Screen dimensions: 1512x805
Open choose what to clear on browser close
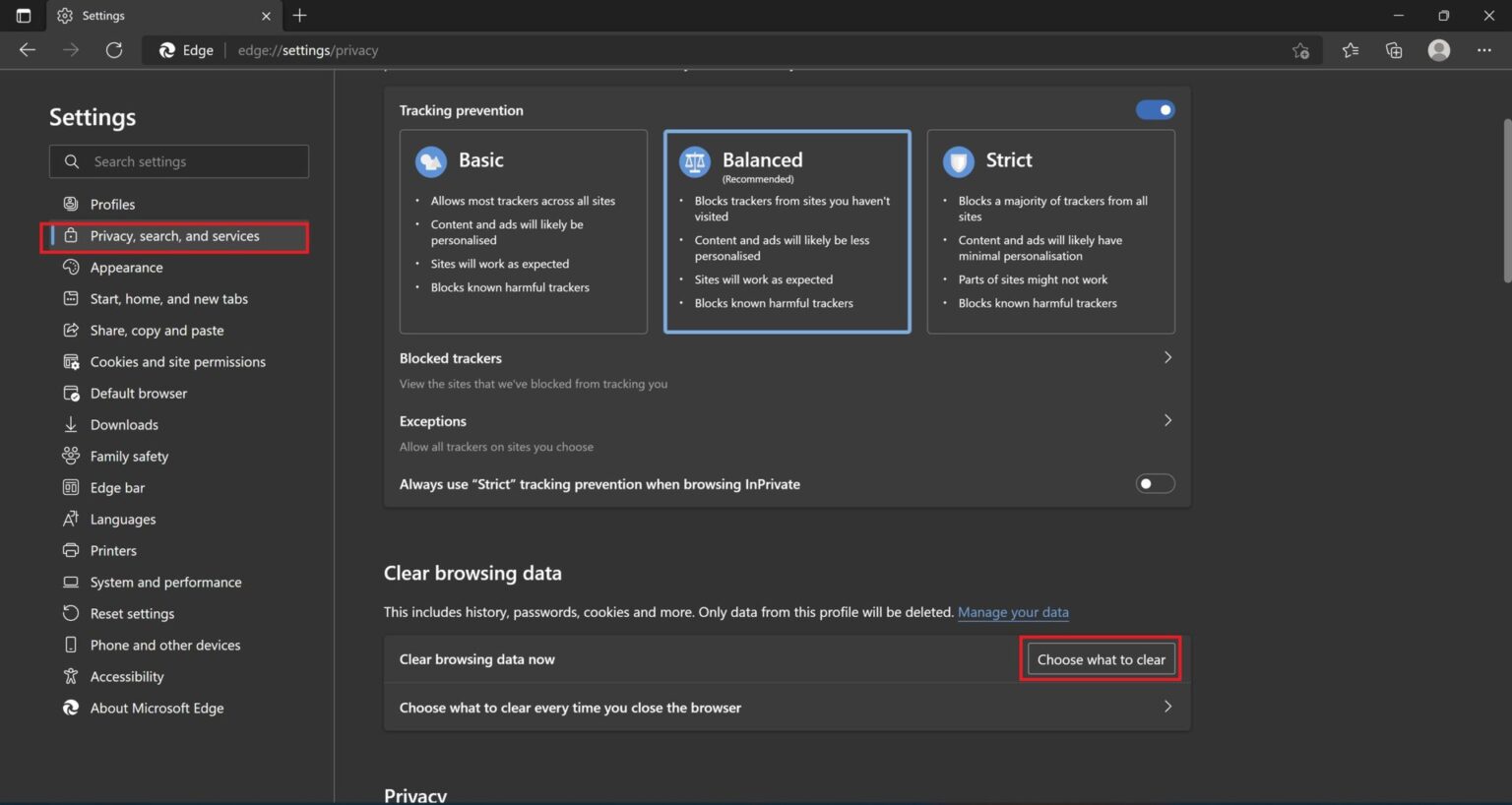pyautogui.click(x=1167, y=707)
